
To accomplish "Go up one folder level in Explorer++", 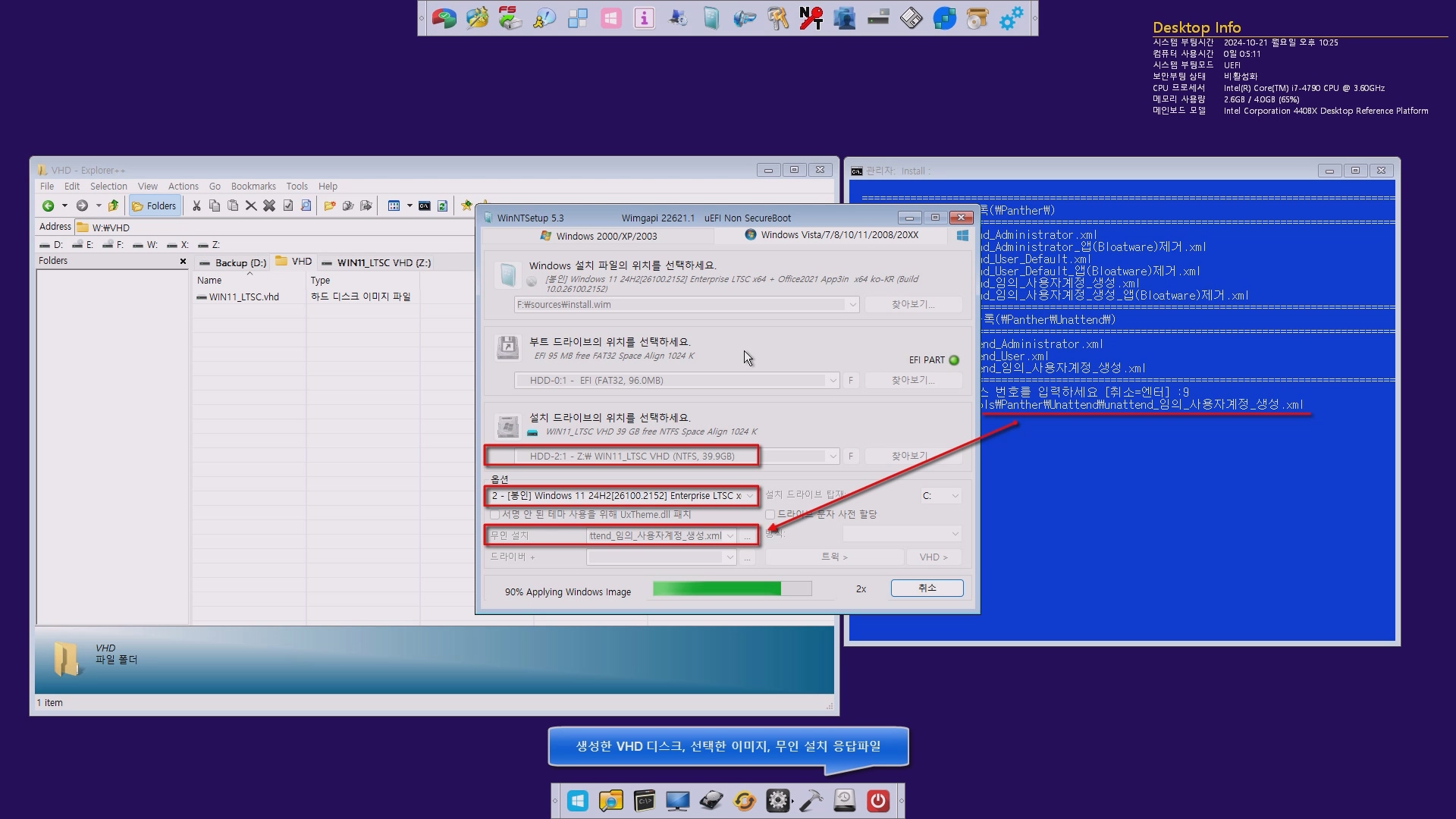I will click(113, 206).
